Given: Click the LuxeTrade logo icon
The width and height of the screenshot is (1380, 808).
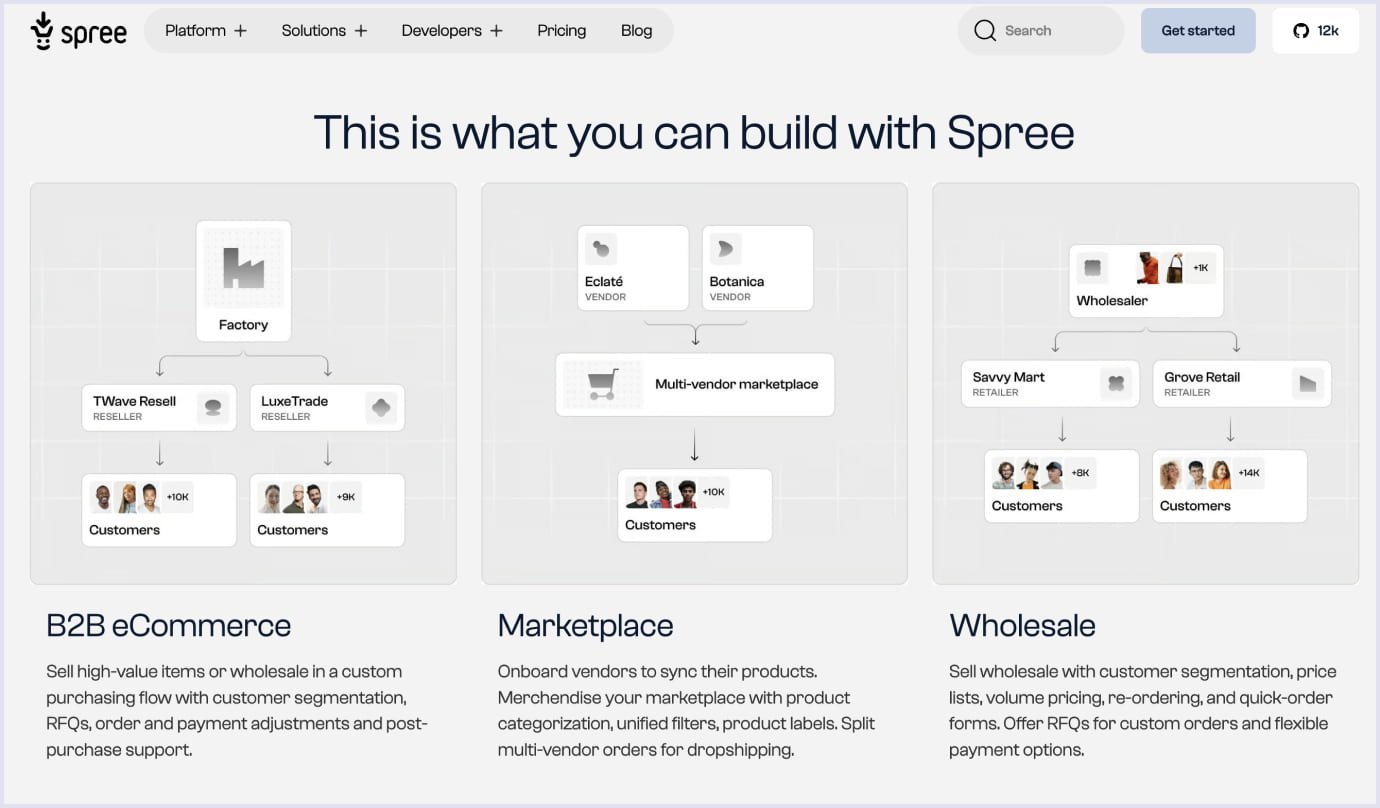Looking at the screenshot, I should (381, 408).
